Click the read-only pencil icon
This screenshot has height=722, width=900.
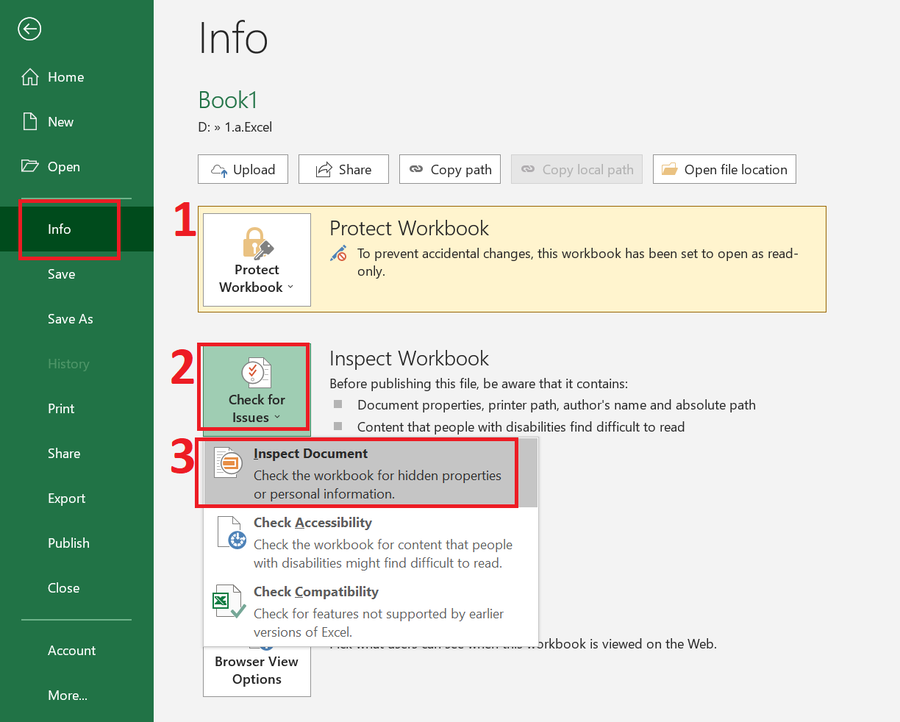pos(339,254)
